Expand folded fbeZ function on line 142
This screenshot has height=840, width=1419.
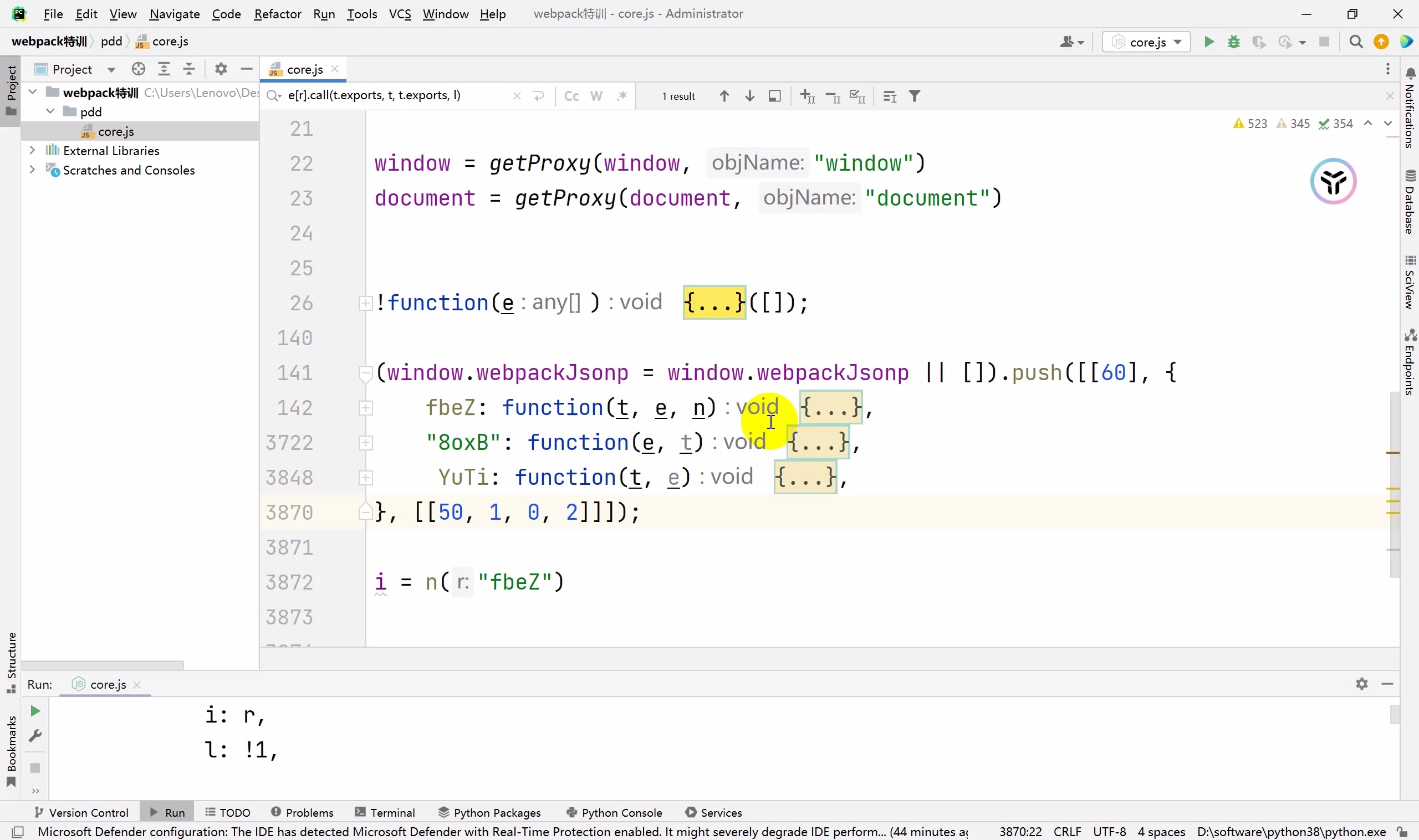point(366,408)
